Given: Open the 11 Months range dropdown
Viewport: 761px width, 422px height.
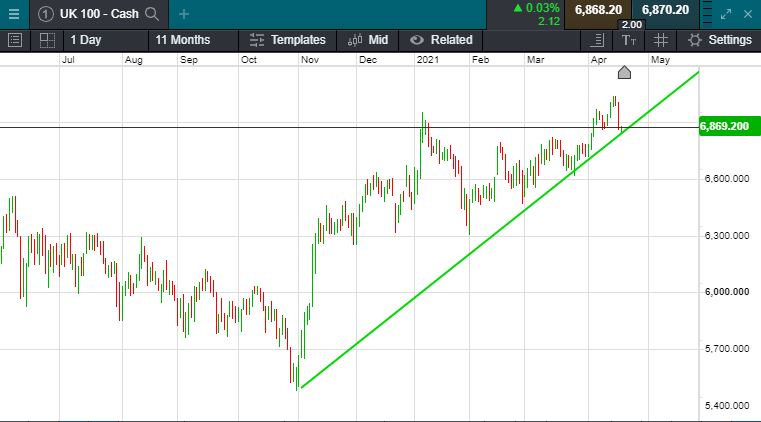Looking at the screenshot, I should 183,40.
